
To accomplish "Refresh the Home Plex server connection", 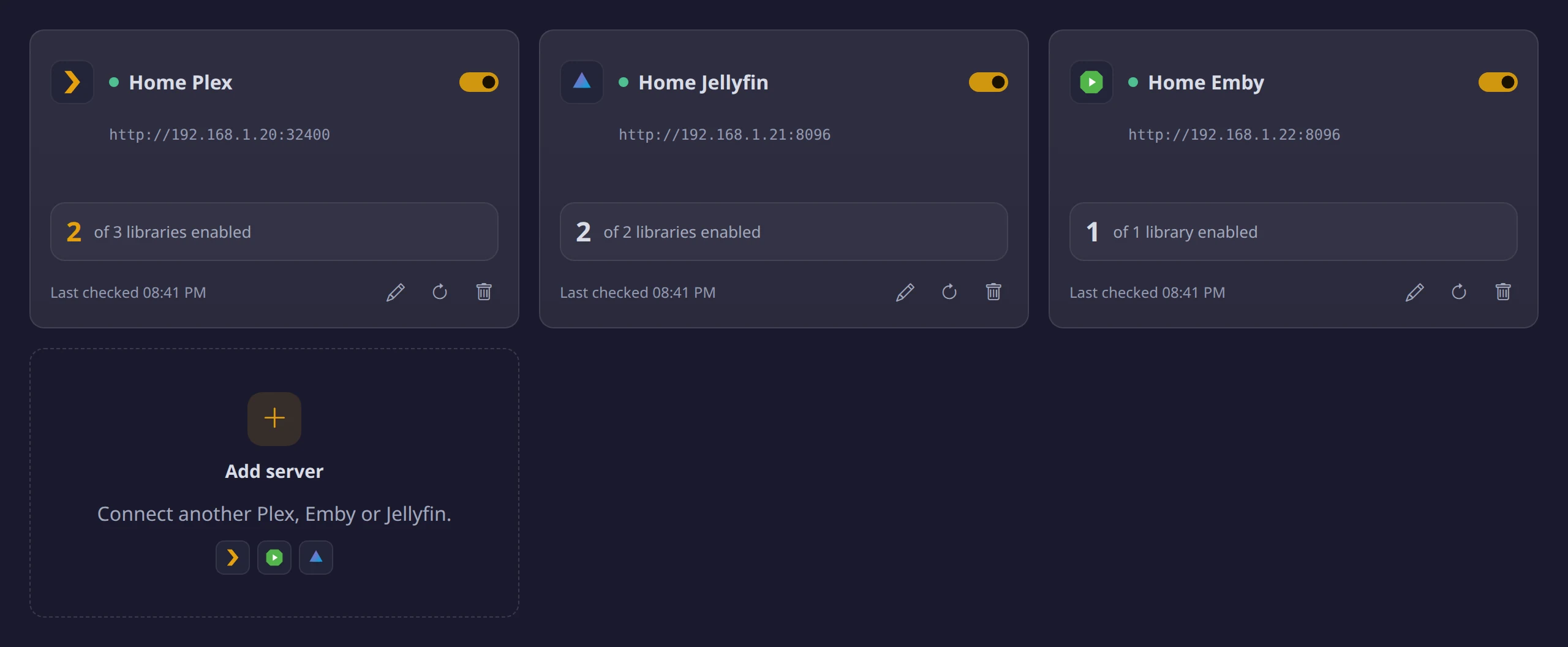I will click(x=440, y=292).
